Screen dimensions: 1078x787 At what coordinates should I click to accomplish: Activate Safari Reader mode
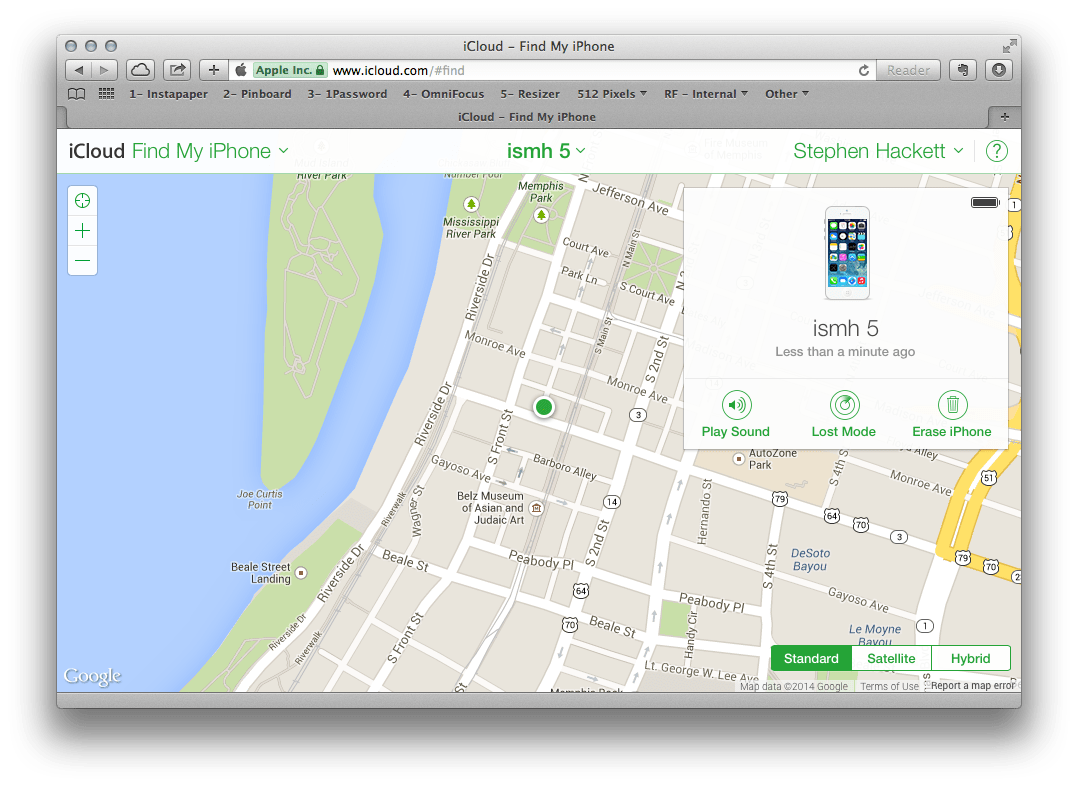pos(907,70)
